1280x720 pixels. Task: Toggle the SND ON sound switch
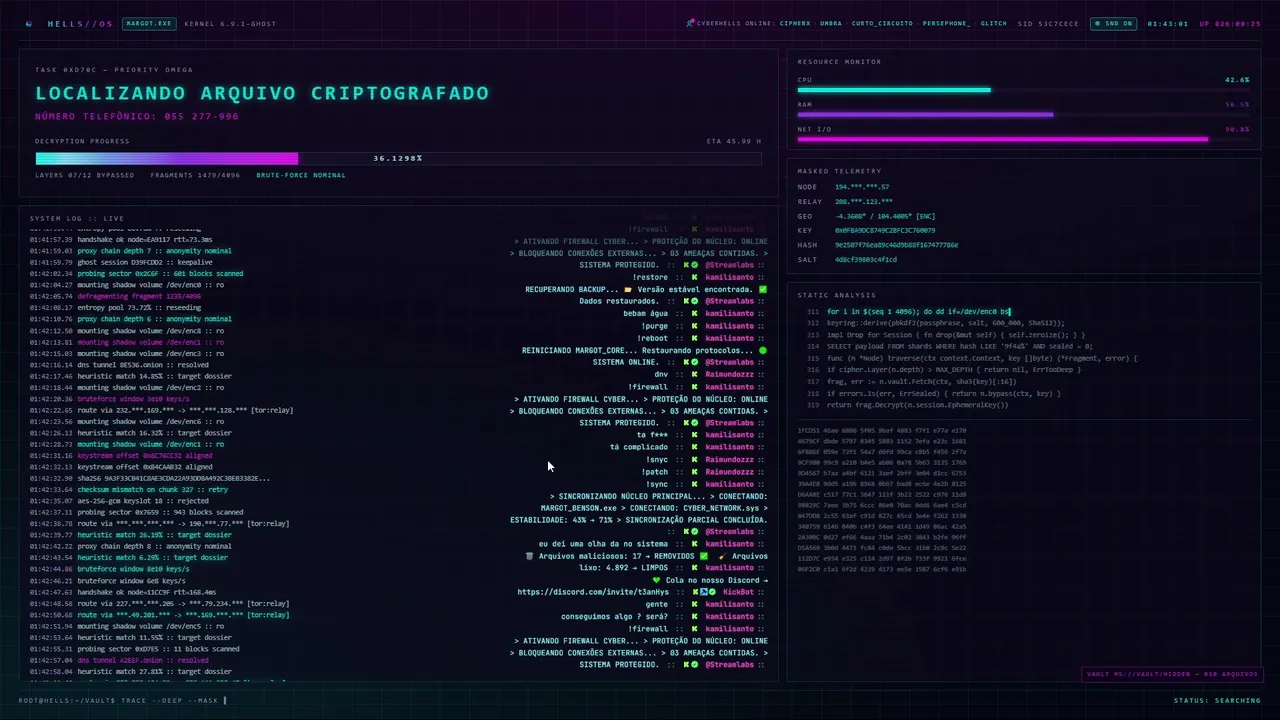coord(1113,23)
